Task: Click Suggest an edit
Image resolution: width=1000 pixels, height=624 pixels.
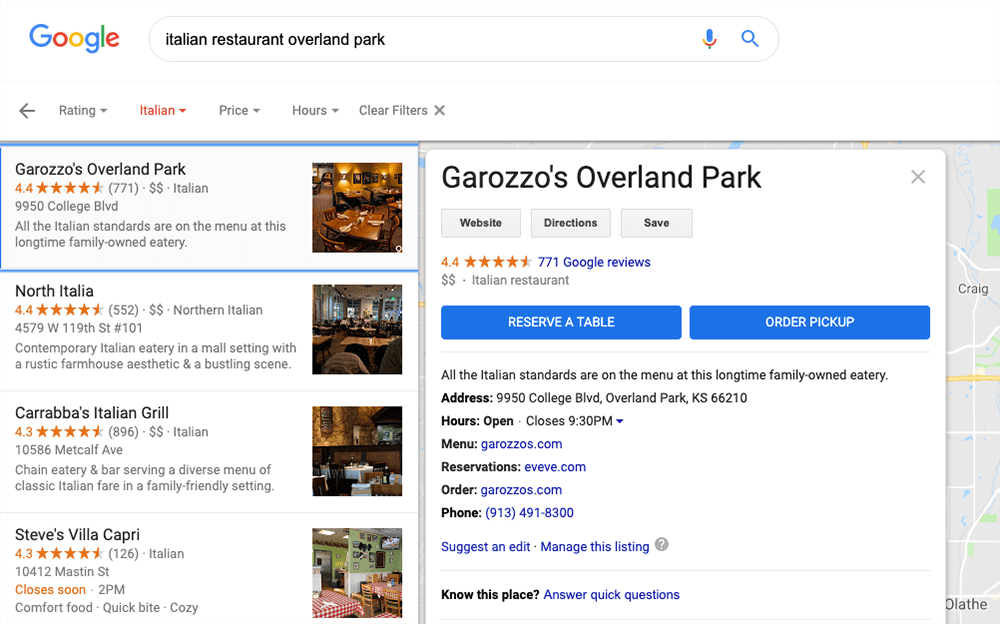Action: tap(485, 547)
